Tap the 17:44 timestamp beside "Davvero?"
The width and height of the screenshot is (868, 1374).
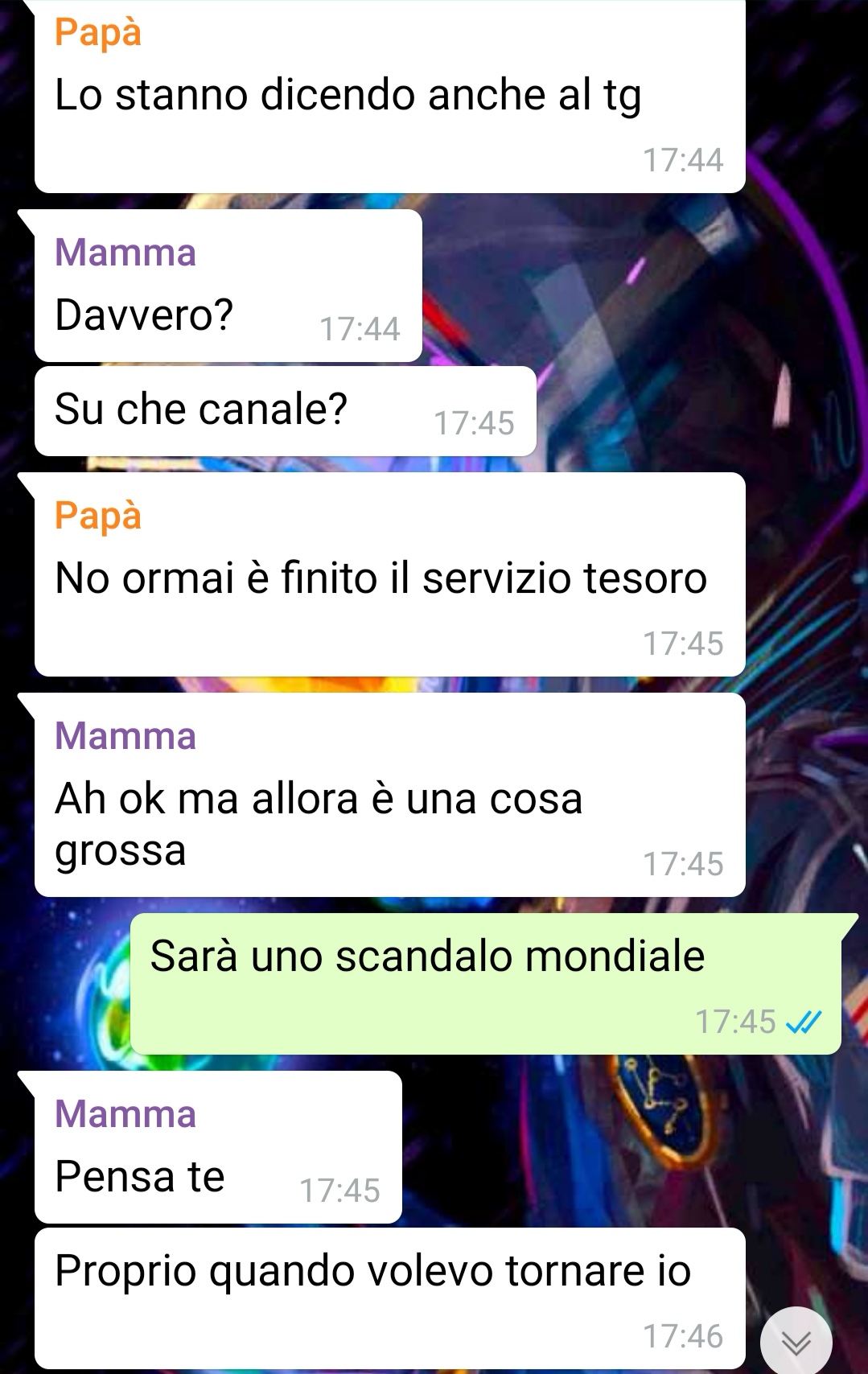click(x=360, y=329)
